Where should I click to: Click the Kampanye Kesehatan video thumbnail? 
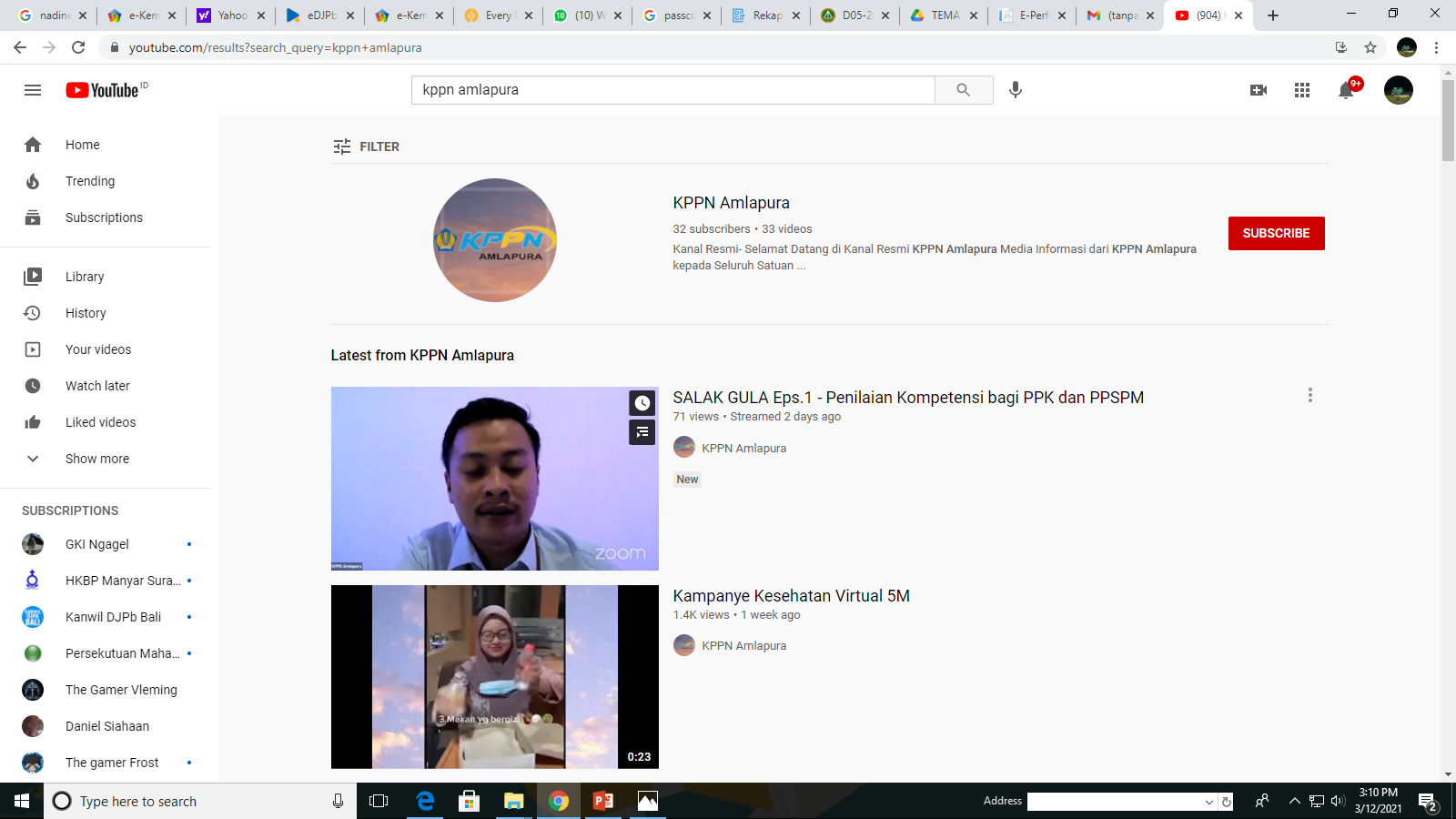tap(494, 677)
